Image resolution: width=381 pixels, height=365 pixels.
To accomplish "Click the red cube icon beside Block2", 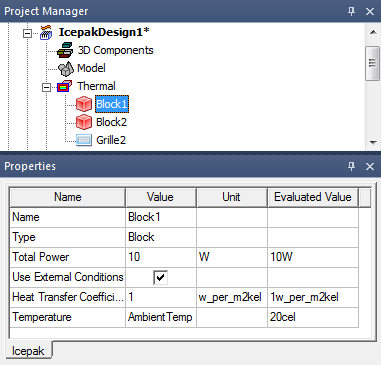I will click(x=84, y=122).
